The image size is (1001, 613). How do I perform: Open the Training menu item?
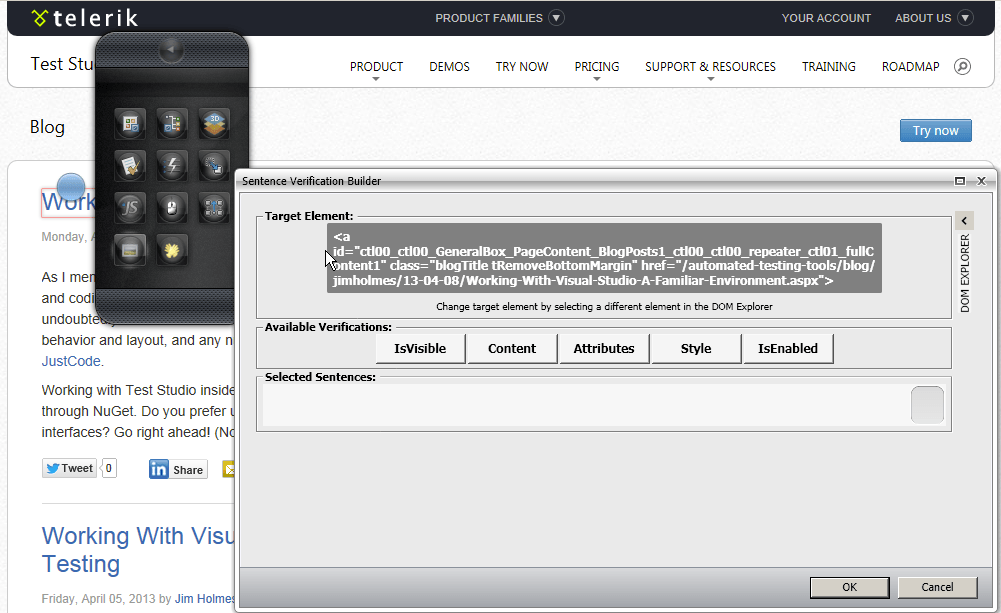pos(829,66)
